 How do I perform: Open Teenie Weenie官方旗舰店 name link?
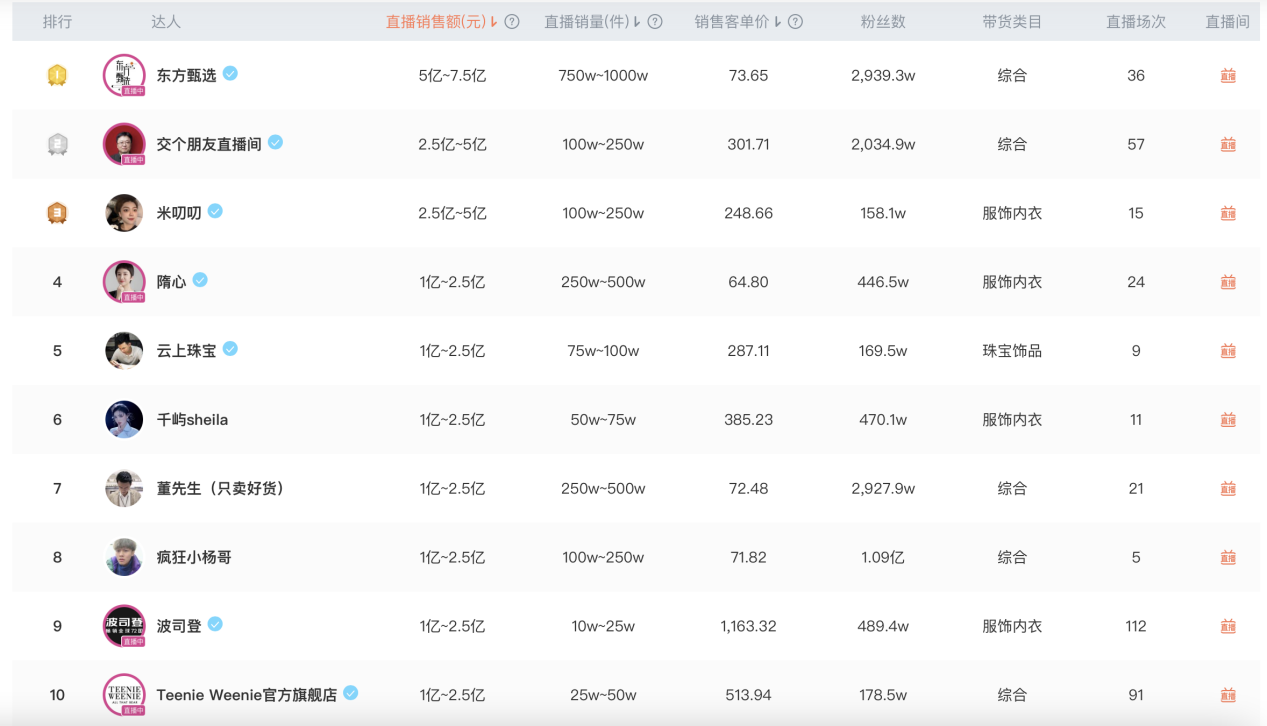pos(246,695)
